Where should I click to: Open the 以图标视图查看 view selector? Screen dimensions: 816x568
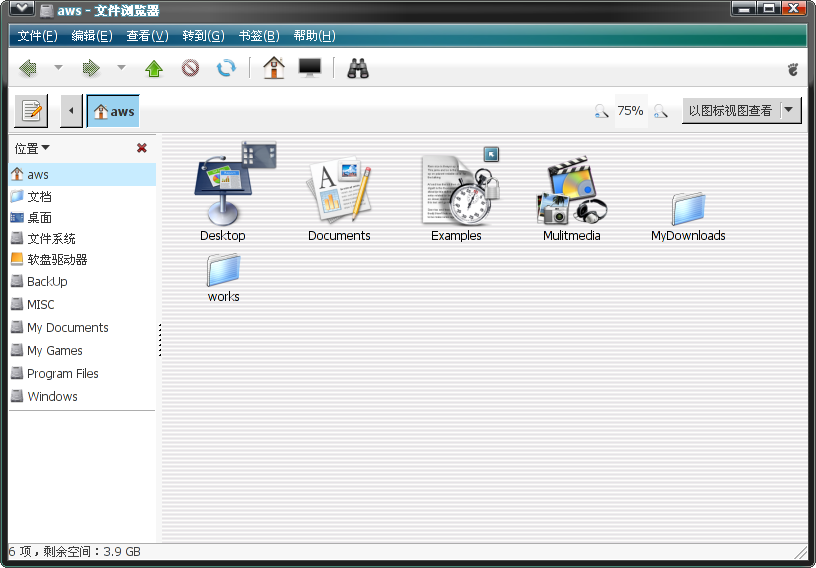point(742,110)
